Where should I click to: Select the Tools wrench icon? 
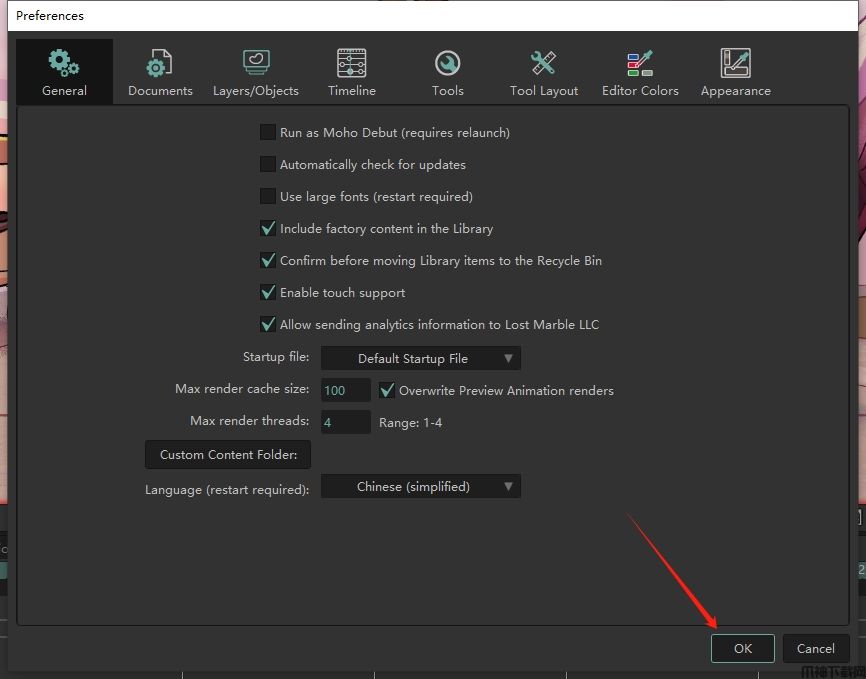coord(447,64)
